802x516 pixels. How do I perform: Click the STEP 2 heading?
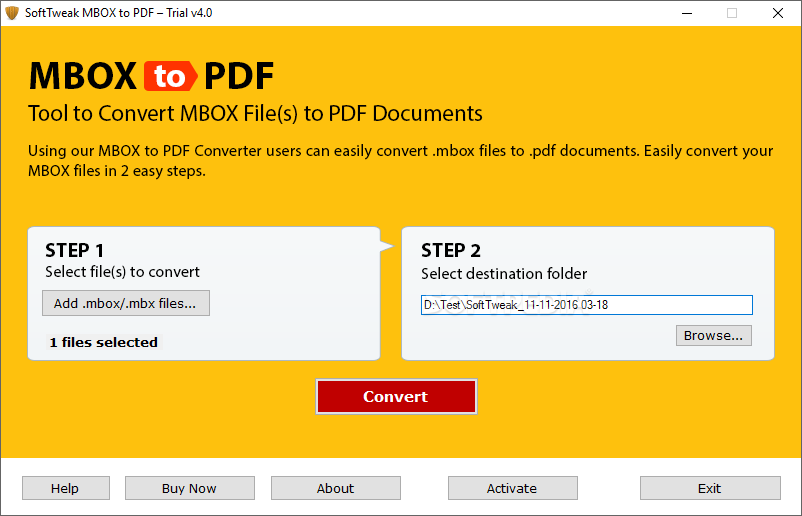[451, 251]
